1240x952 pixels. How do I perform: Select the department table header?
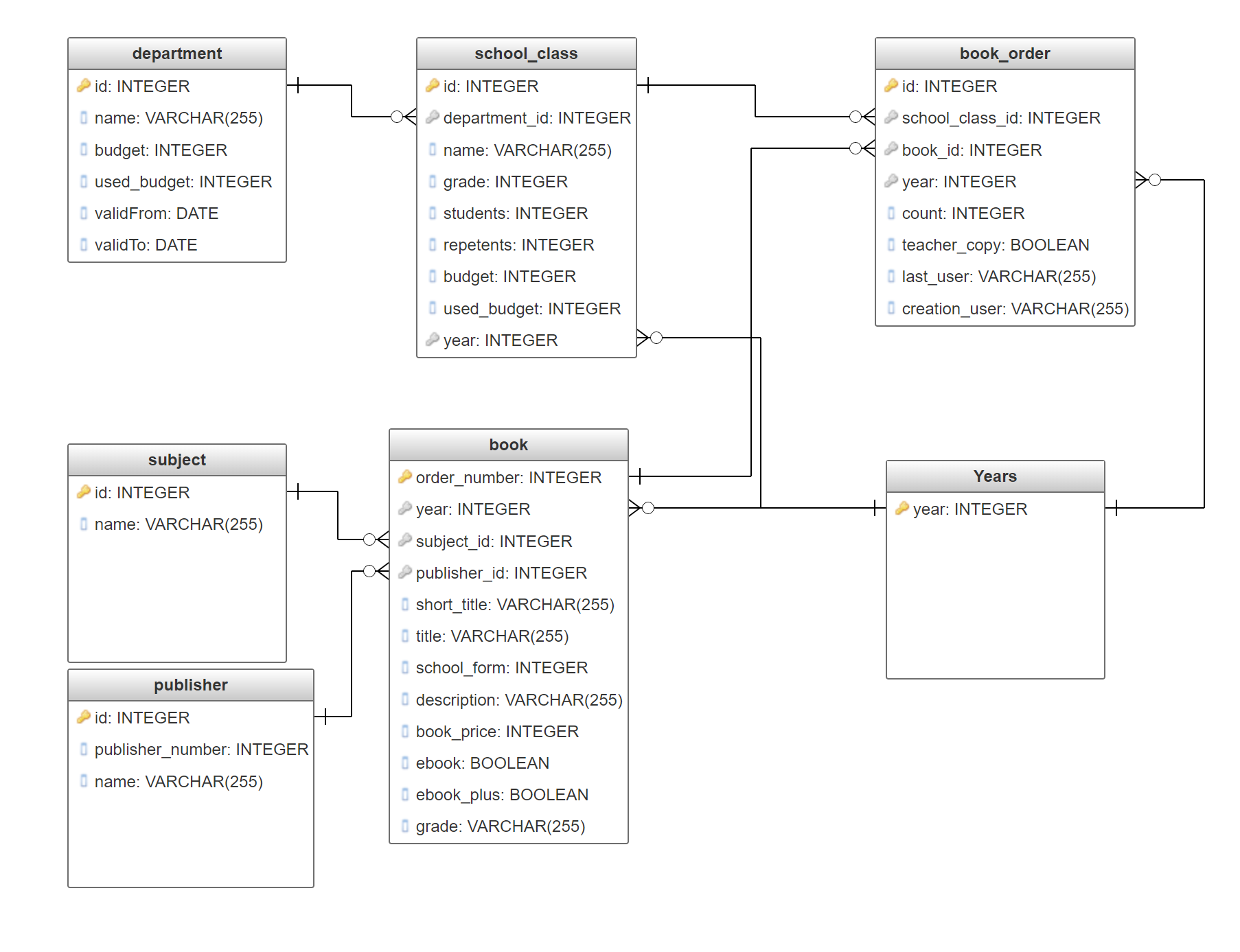click(x=177, y=54)
